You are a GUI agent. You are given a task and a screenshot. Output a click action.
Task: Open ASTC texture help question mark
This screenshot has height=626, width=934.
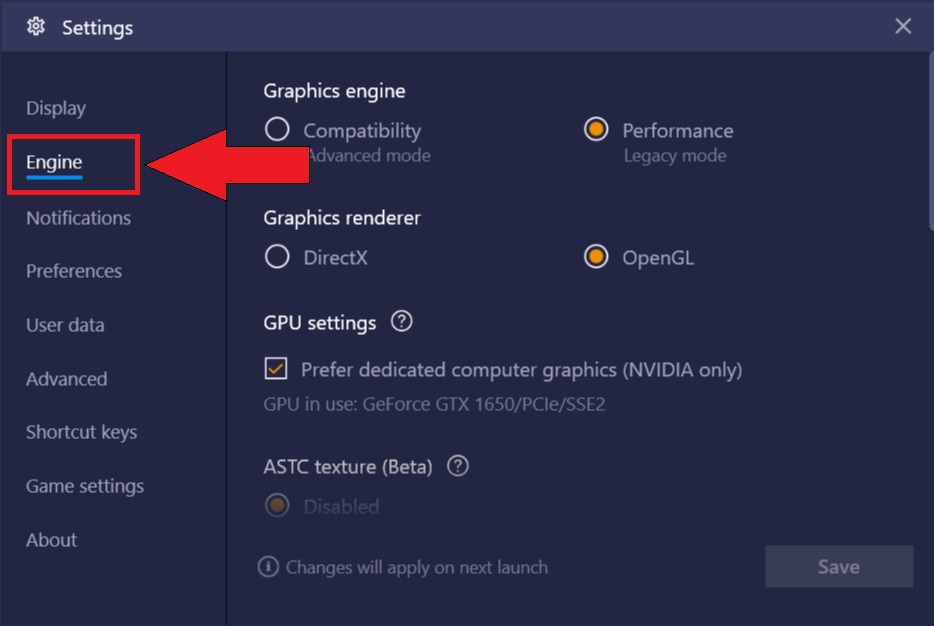457,466
